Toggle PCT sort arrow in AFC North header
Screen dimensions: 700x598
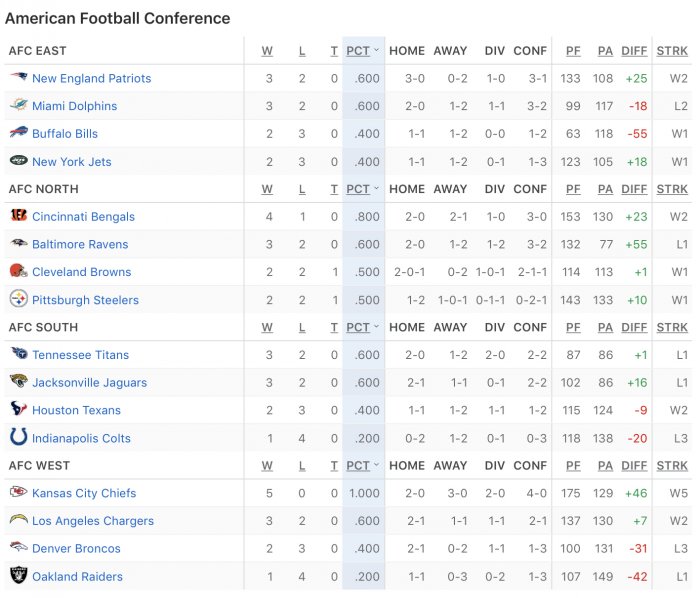376,188
